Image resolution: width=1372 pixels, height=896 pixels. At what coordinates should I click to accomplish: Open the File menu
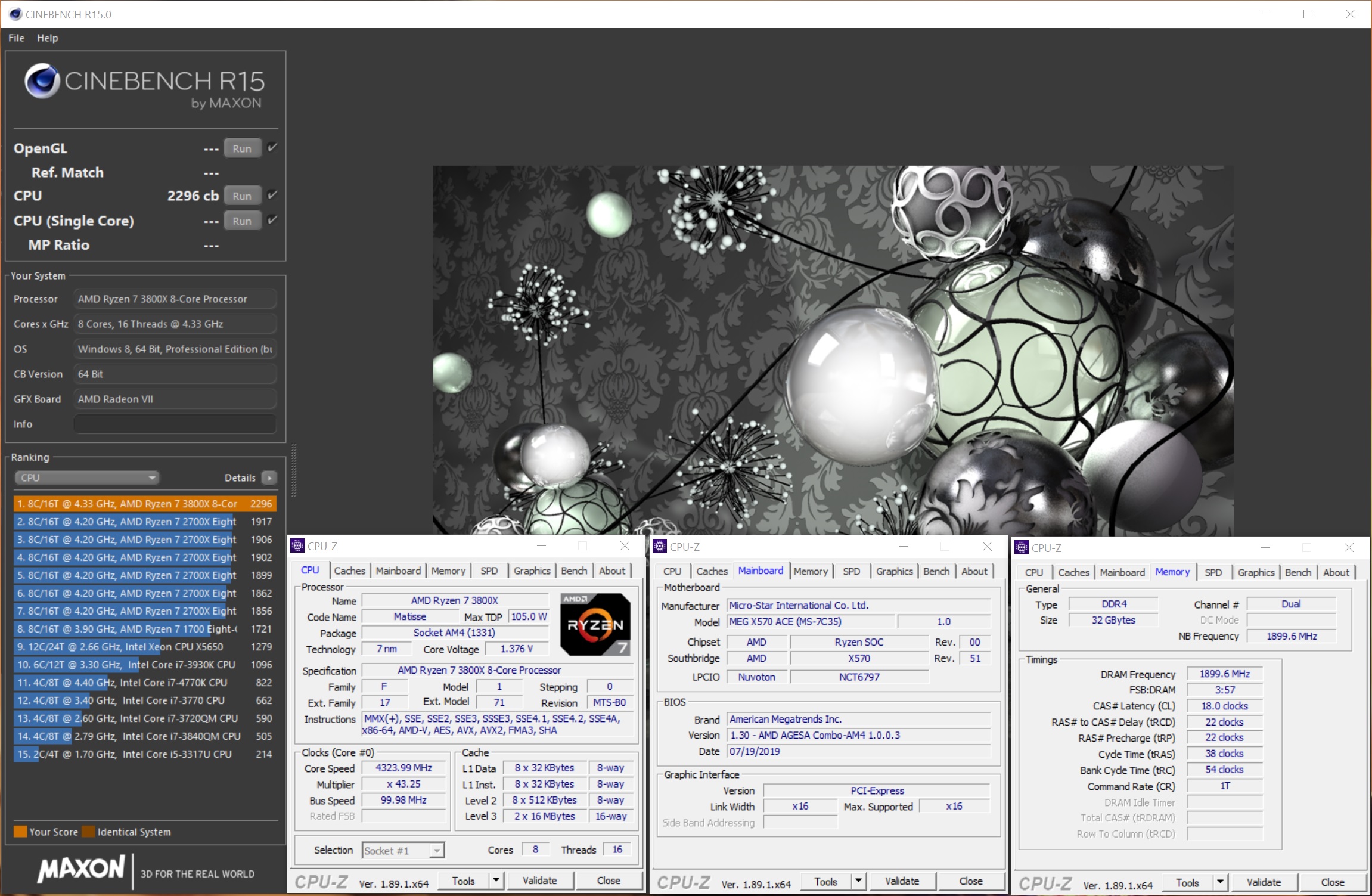click(x=16, y=38)
